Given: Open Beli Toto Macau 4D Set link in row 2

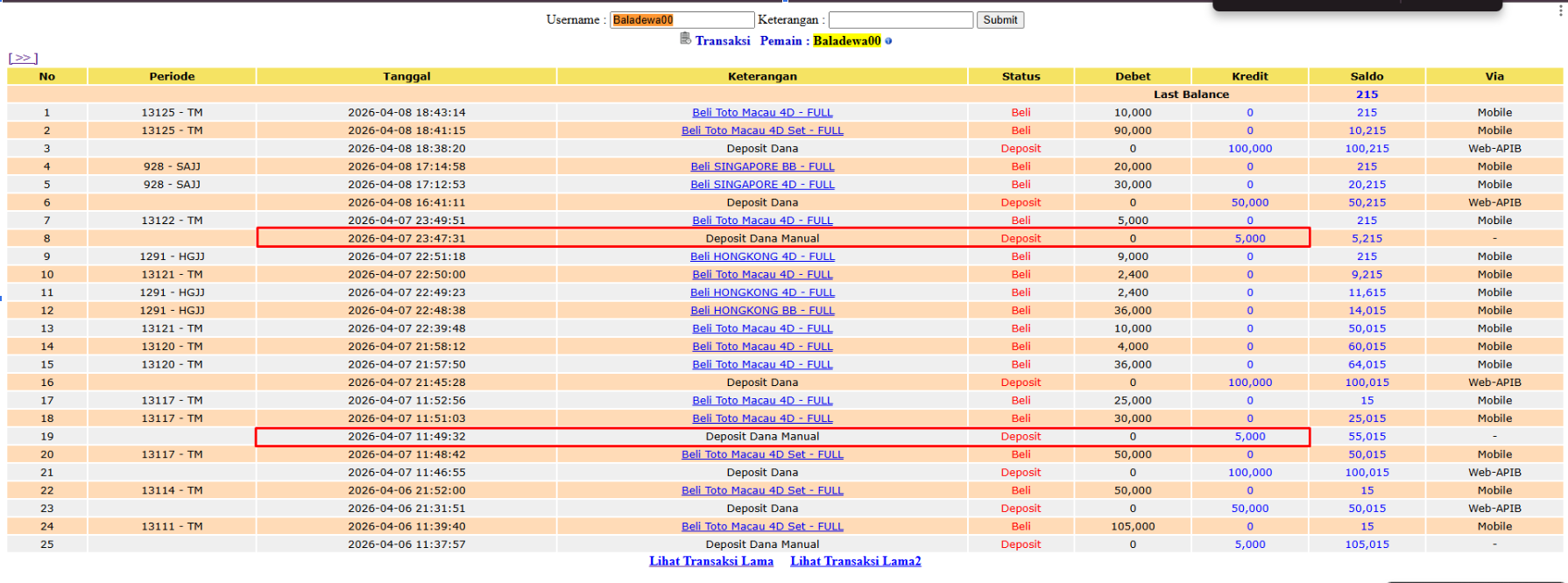Looking at the screenshot, I should pos(762,130).
